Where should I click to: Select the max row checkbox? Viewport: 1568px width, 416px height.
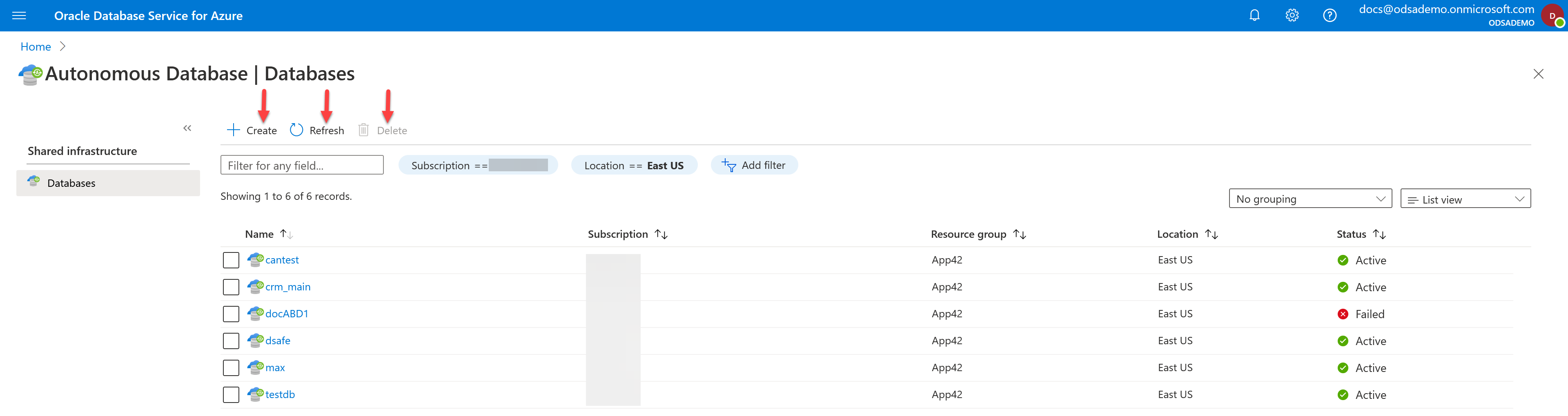[x=231, y=368]
